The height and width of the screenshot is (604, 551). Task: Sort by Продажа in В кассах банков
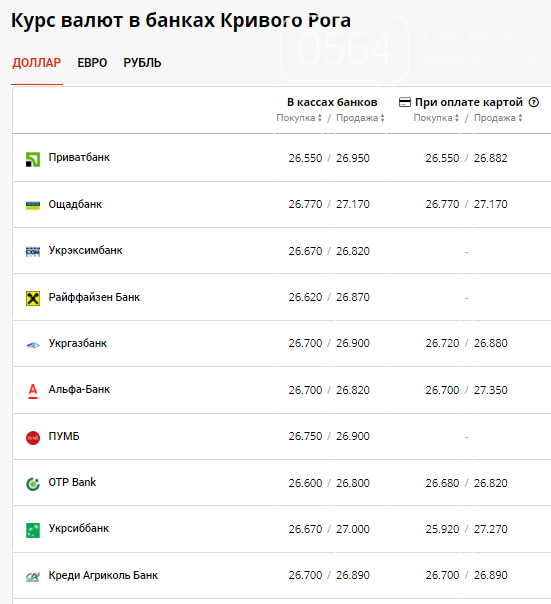coord(360,118)
